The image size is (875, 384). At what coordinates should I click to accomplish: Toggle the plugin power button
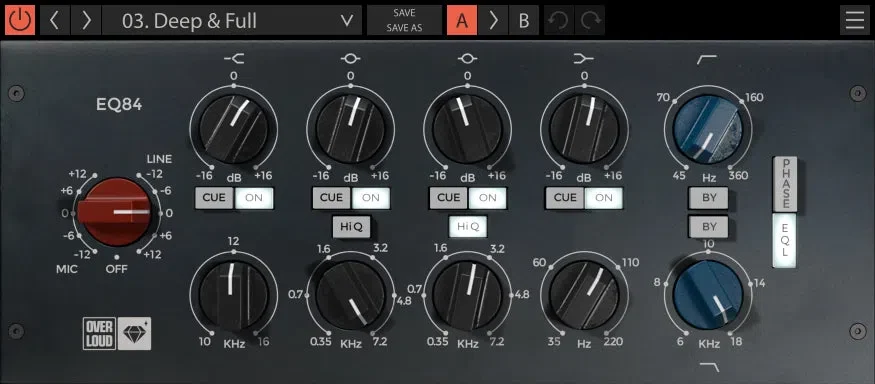point(20,21)
